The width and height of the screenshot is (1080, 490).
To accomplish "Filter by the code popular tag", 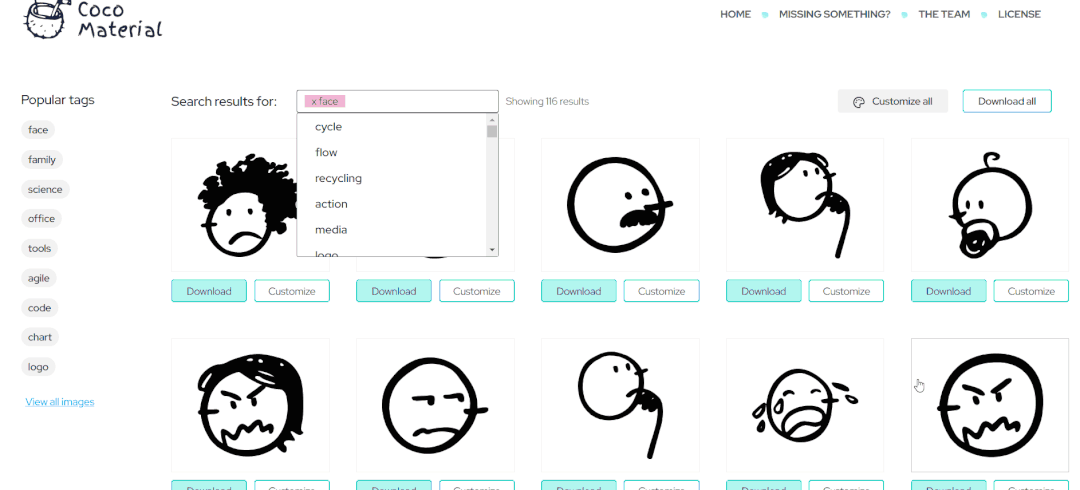I will tap(40, 307).
